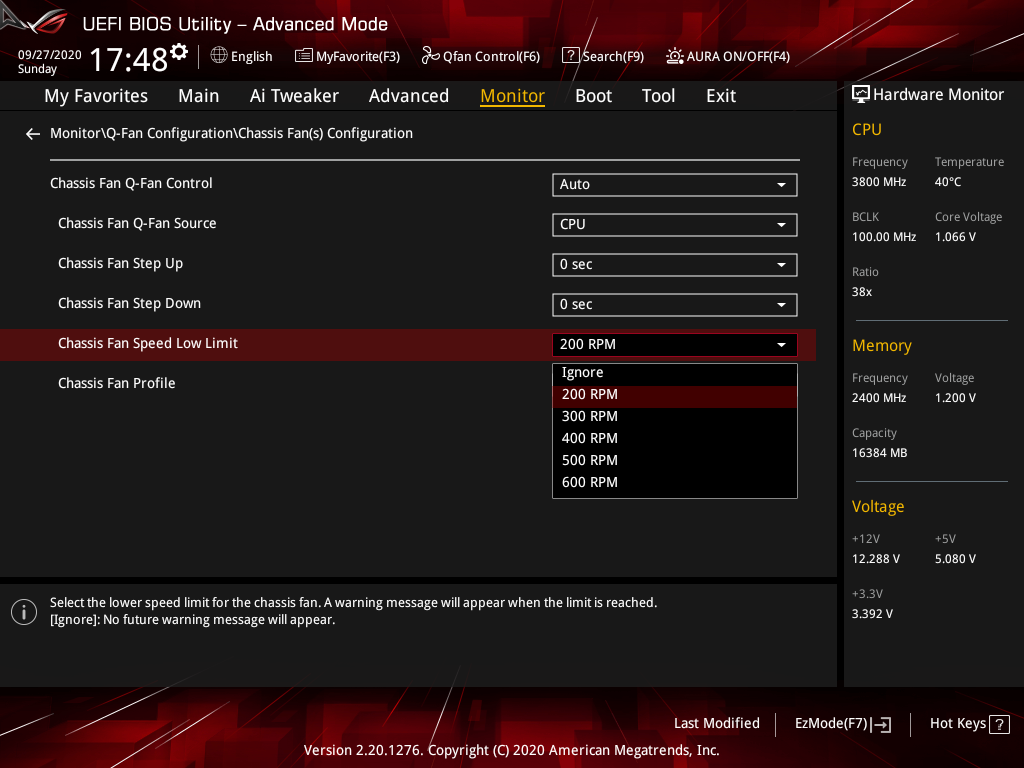Open the My Favorites tab
The image size is (1024, 768).
coord(96,96)
